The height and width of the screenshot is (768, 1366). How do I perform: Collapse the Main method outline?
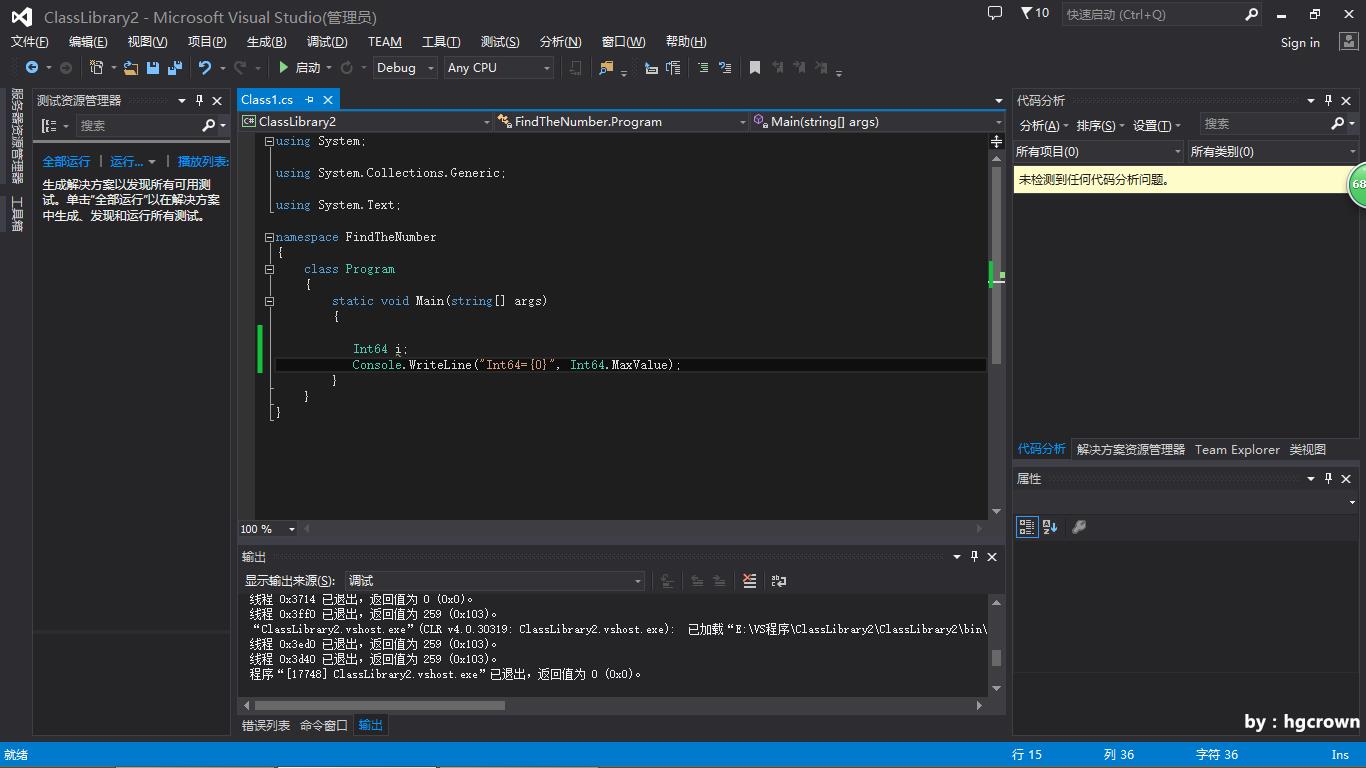coord(269,301)
